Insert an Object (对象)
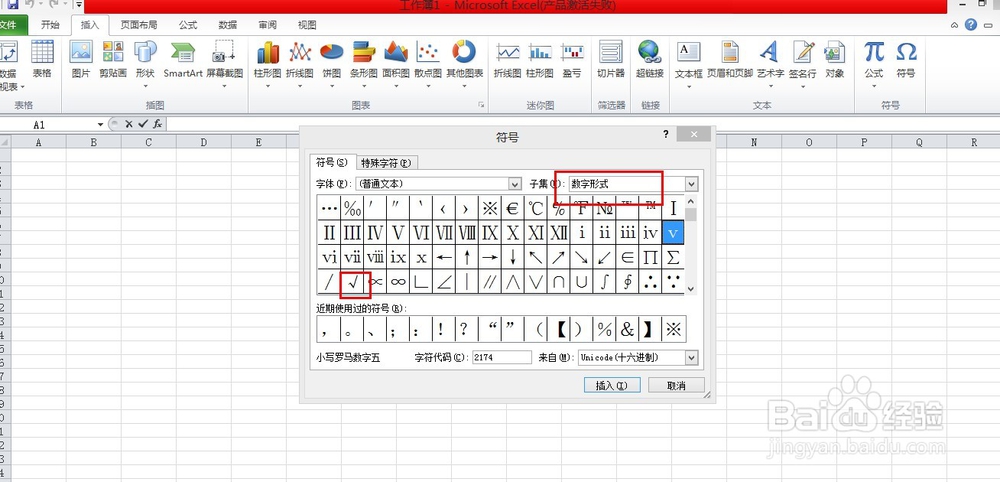The height and width of the screenshot is (482, 1000). [835, 59]
